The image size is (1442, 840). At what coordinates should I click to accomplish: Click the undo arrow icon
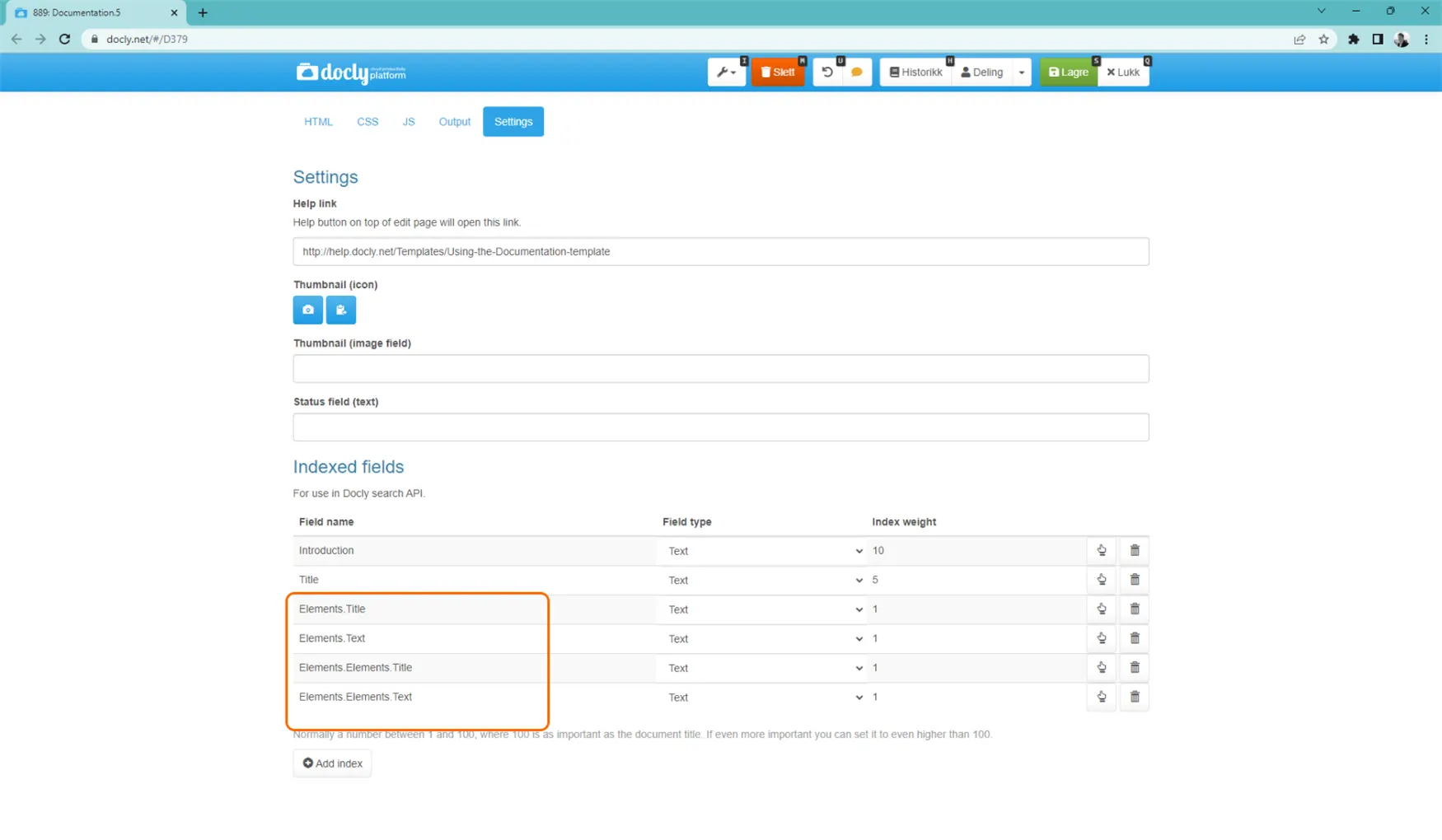(827, 72)
